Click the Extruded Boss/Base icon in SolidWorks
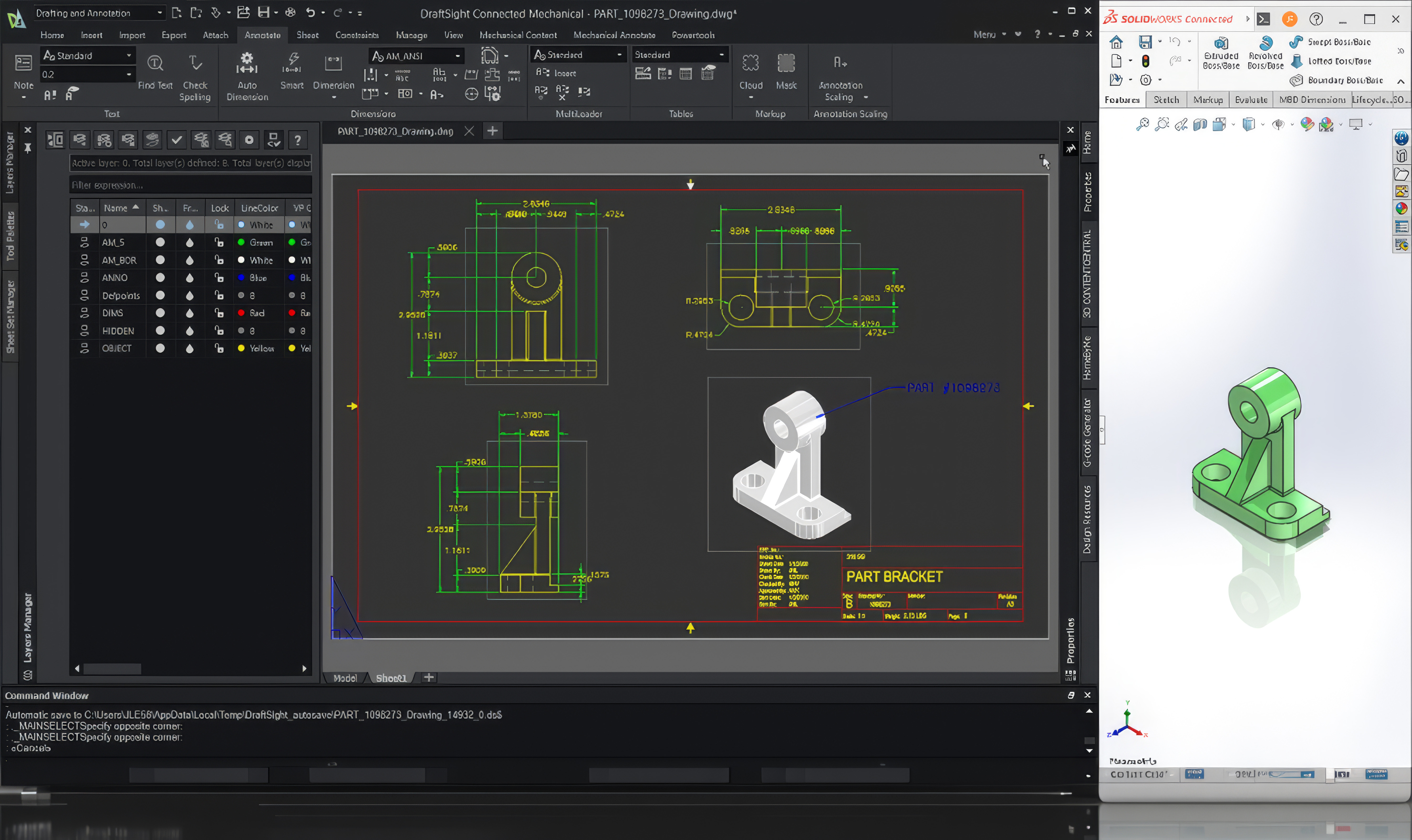Screen dimensions: 1412x840 point(1222,43)
